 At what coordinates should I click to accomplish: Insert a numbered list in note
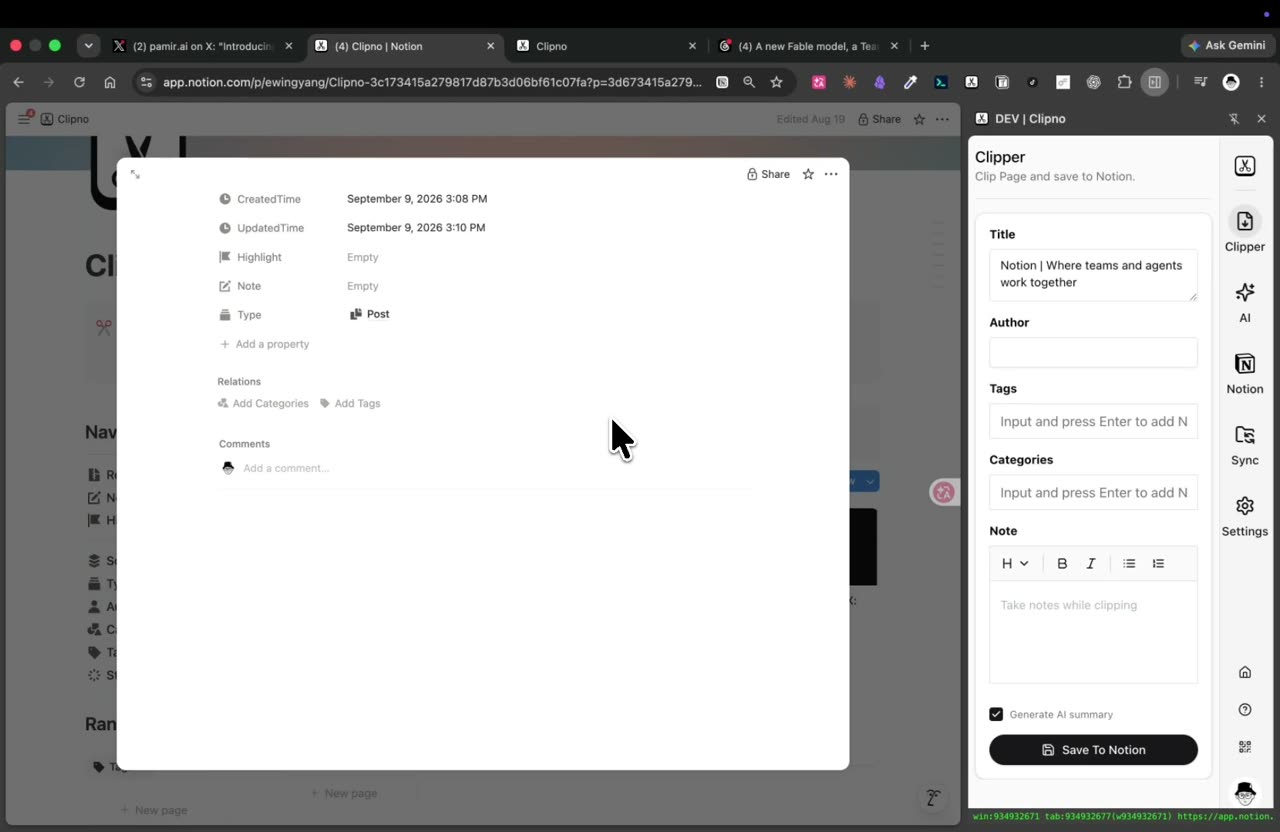coord(1158,564)
